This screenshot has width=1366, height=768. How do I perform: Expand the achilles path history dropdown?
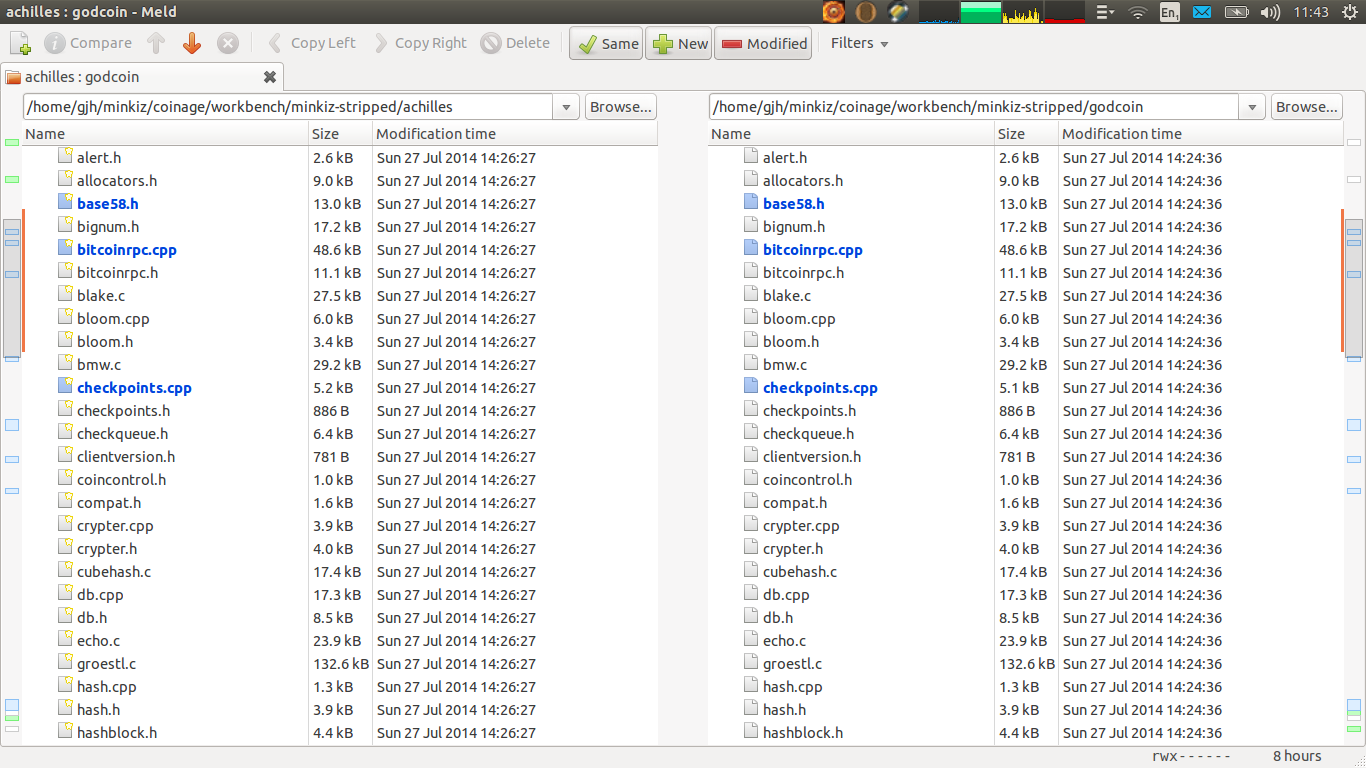click(566, 107)
